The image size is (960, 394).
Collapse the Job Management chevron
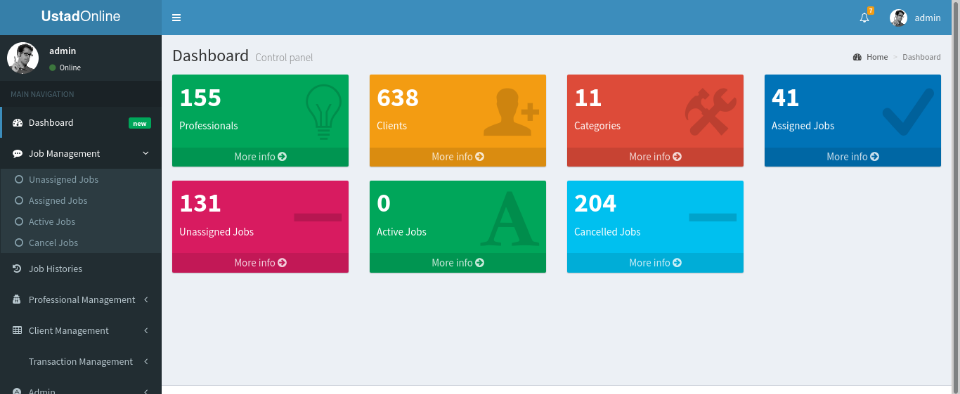tap(146, 154)
